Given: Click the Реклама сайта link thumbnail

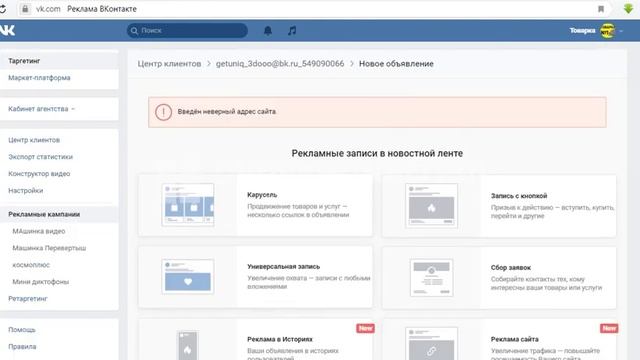Looking at the screenshot, I should [x=431, y=344].
